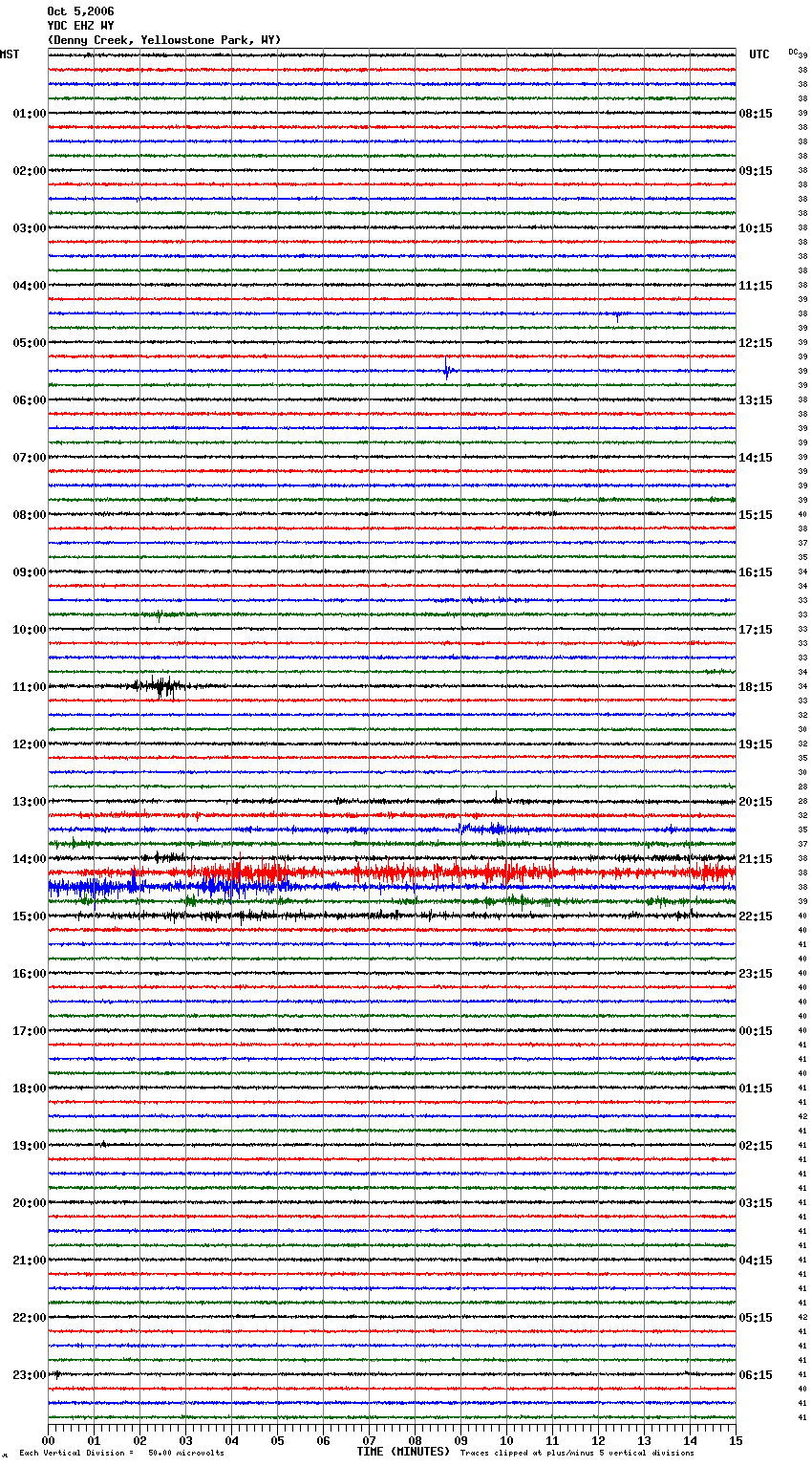812x1466 pixels.
Task: Select the 21:15 UTC time label
Action: click(x=756, y=859)
